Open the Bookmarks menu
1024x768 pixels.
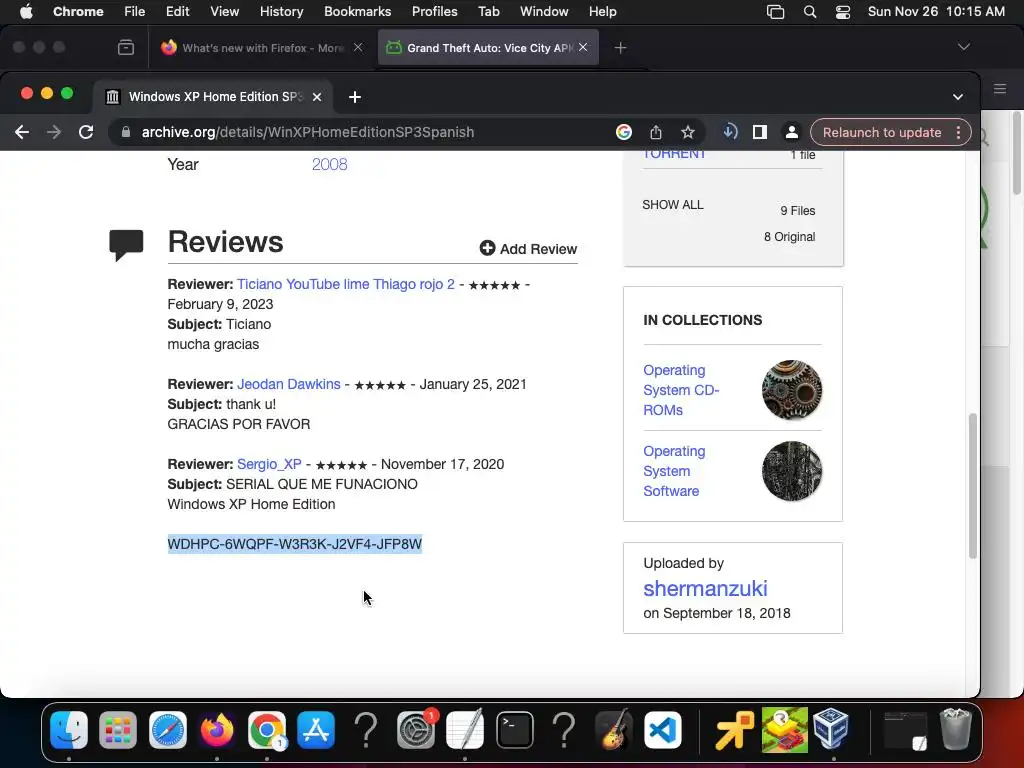357,12
